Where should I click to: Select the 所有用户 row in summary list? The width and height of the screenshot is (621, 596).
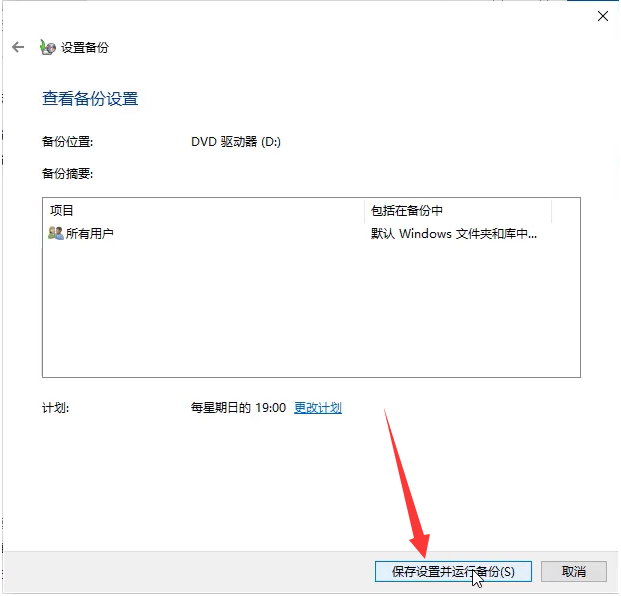pos(90,233)
